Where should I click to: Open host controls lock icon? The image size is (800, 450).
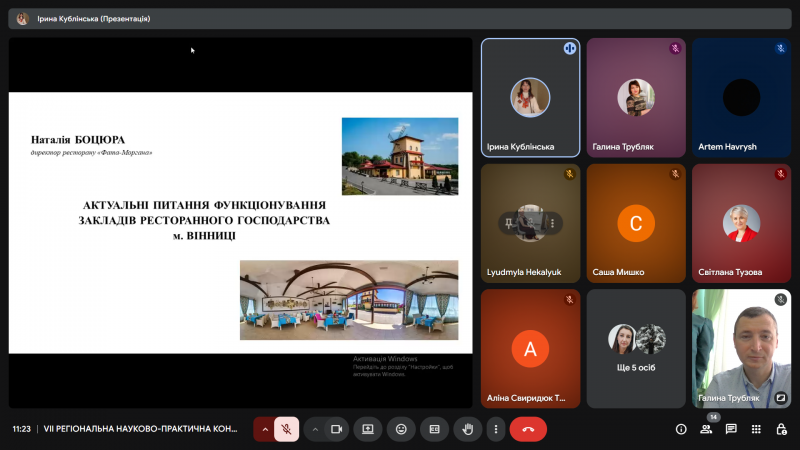tap(782, 429)
